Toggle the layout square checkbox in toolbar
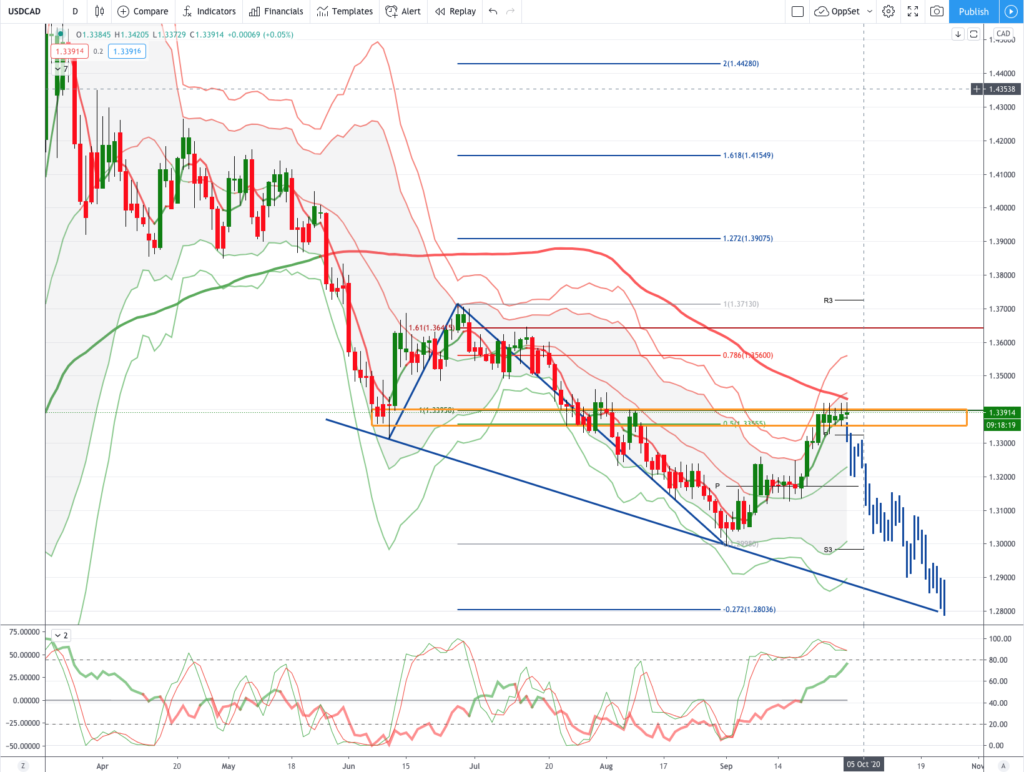The image size is (1024, 772). pyautogui.click(x=797, y=12)
